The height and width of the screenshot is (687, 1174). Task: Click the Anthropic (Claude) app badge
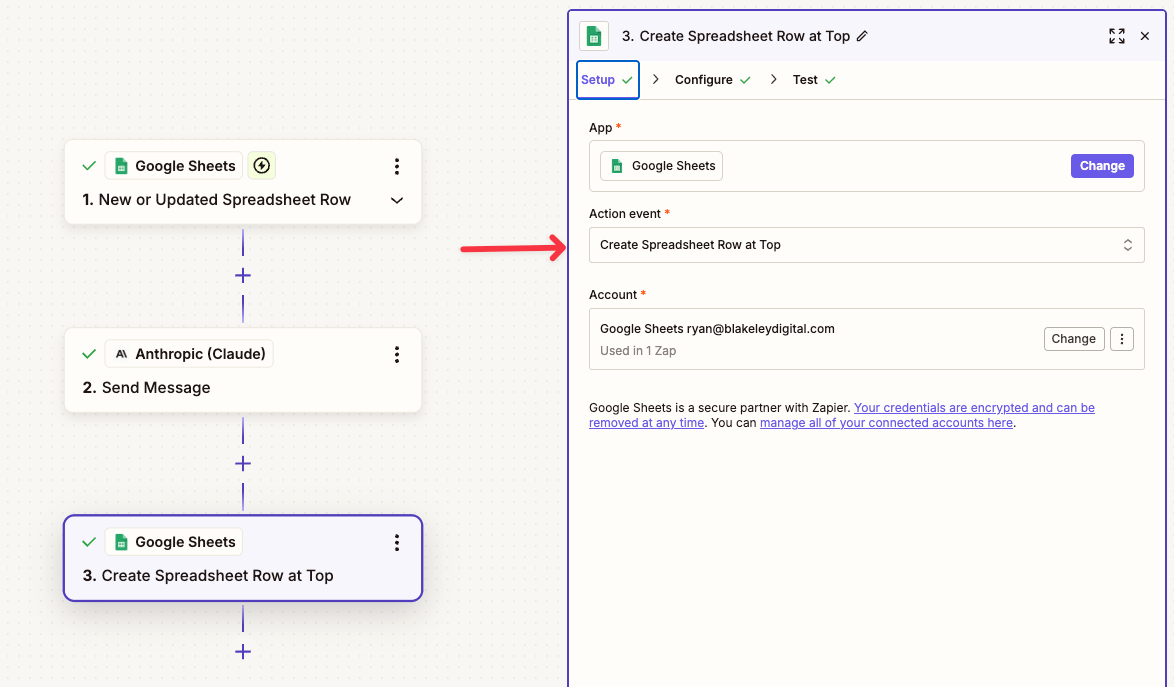click(189, 354)
